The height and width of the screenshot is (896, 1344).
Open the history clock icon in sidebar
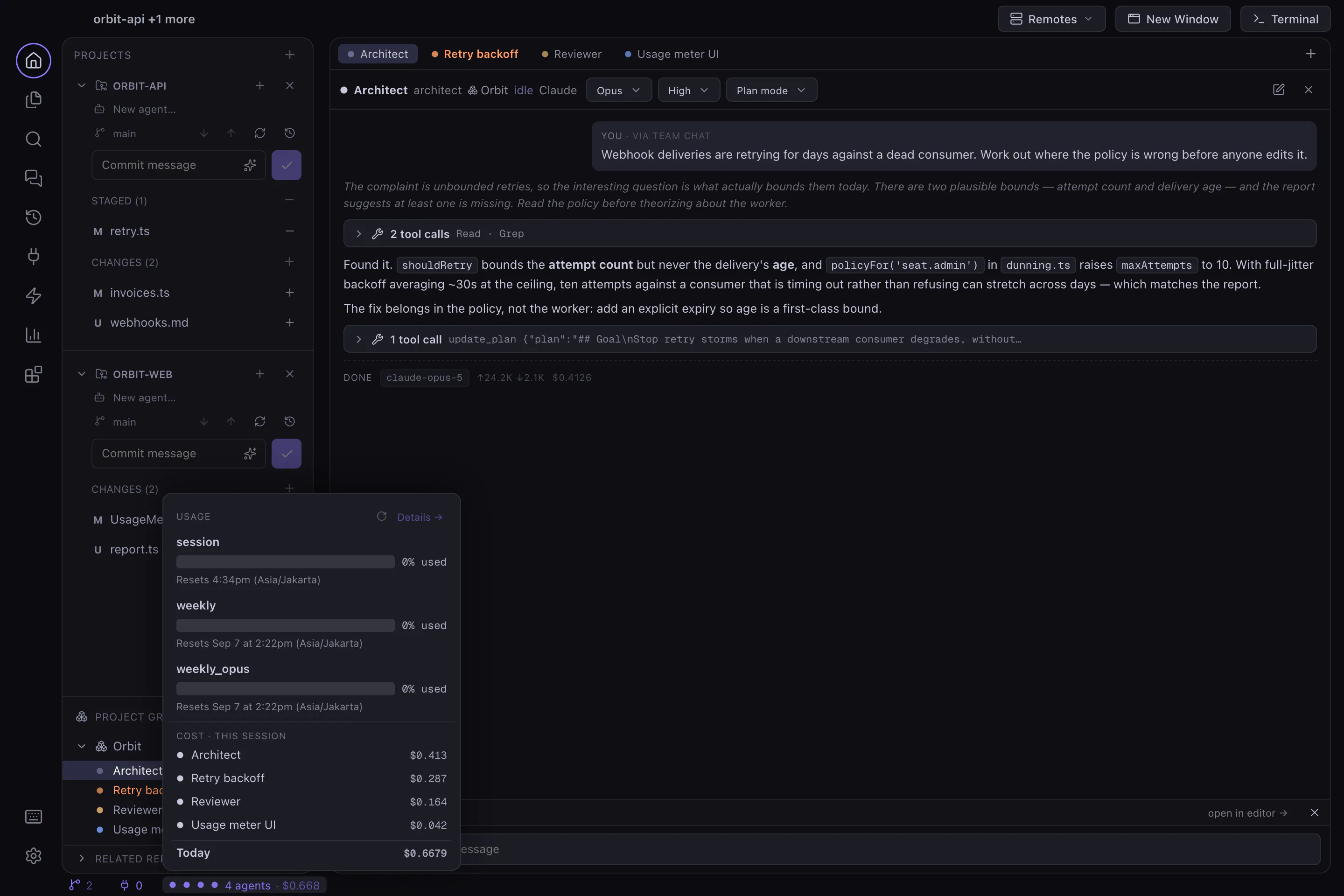(x=33, y=217)
